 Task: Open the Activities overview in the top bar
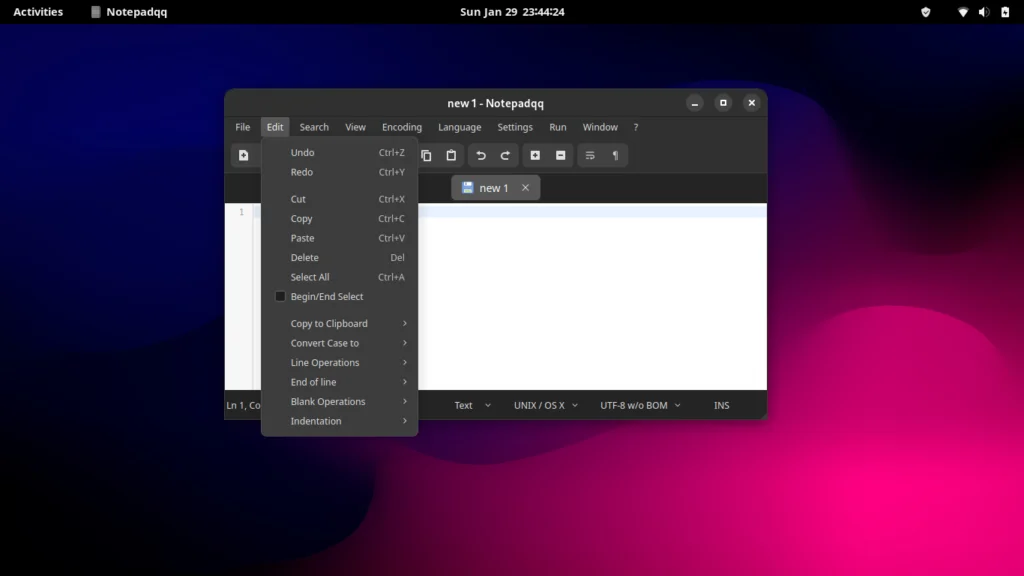pos(38,12)
